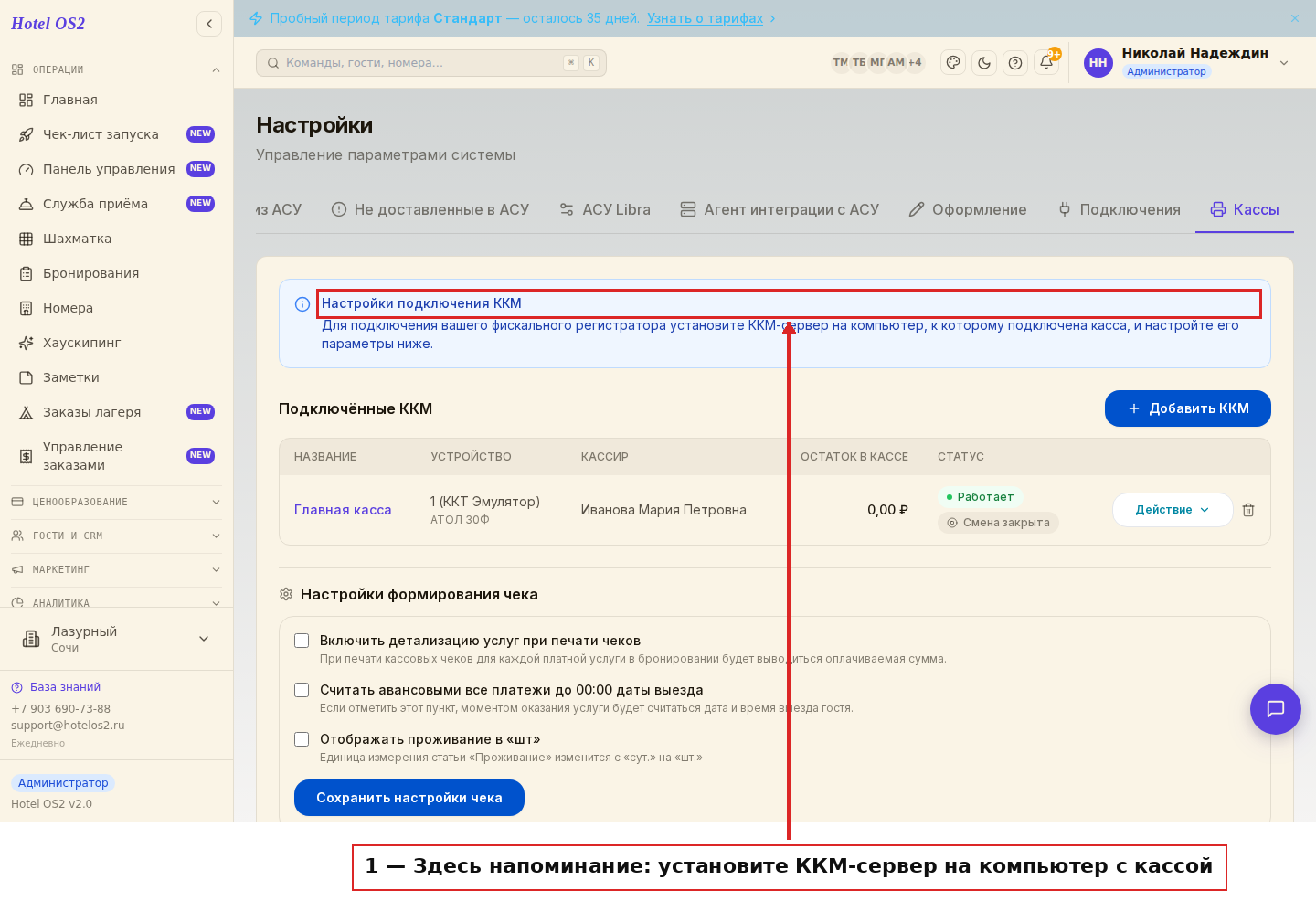Click the info icon in ККМ notice
Image resolution: width=1316 pixels, height=912 pixels.
pos(302,304)
